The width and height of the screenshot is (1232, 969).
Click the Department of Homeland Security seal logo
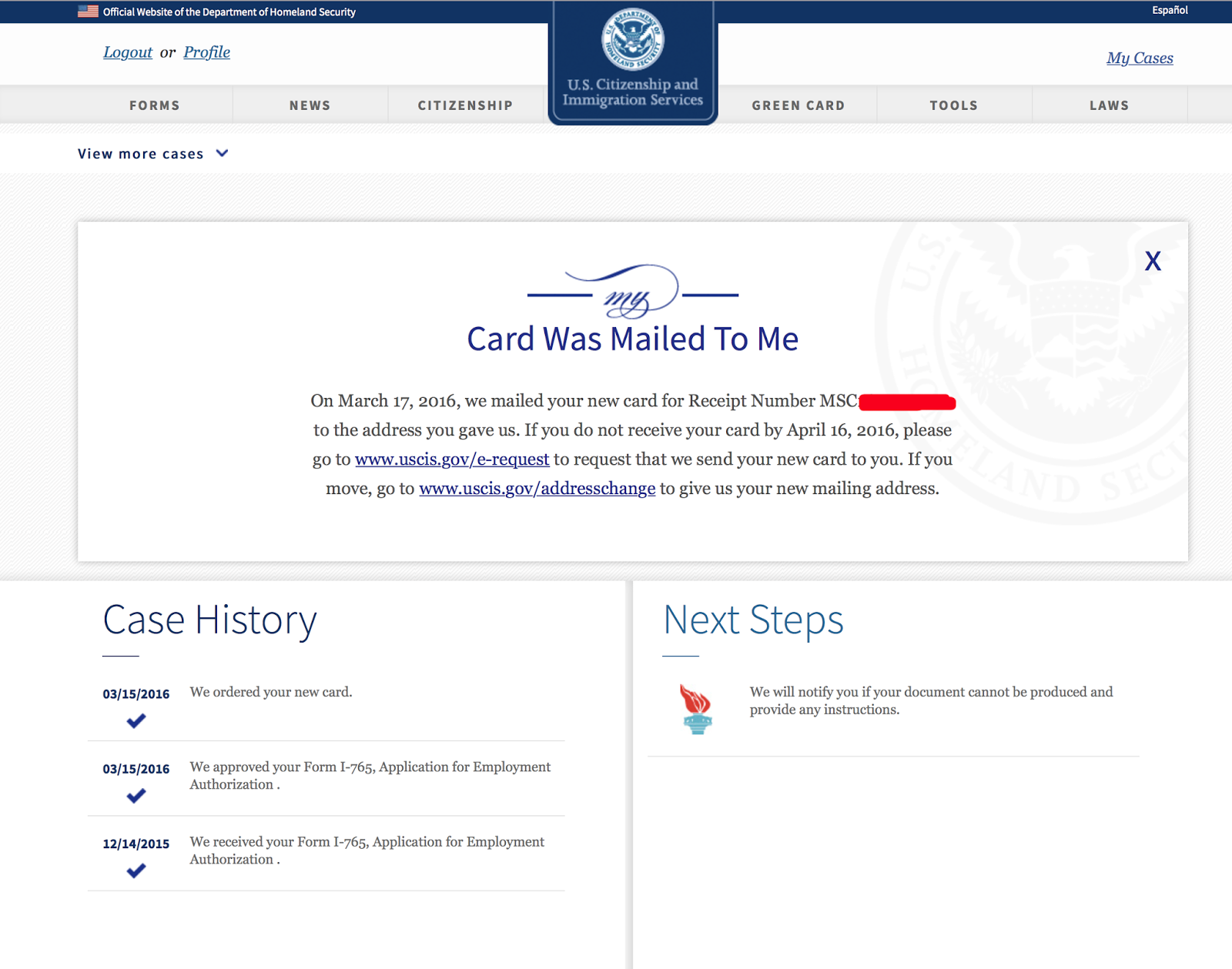click(633, 39)
